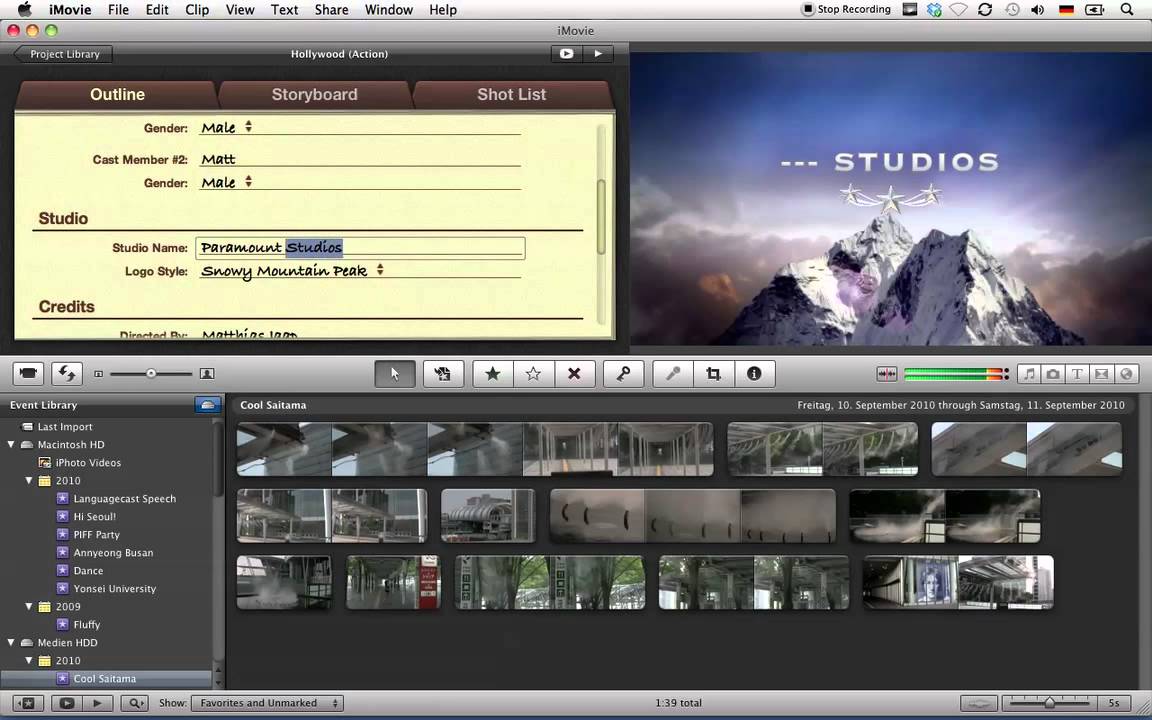Click the volume icon in menu bar
Image resolution: width=1152 pixels, height=720 pixels.
point(1037,10)
